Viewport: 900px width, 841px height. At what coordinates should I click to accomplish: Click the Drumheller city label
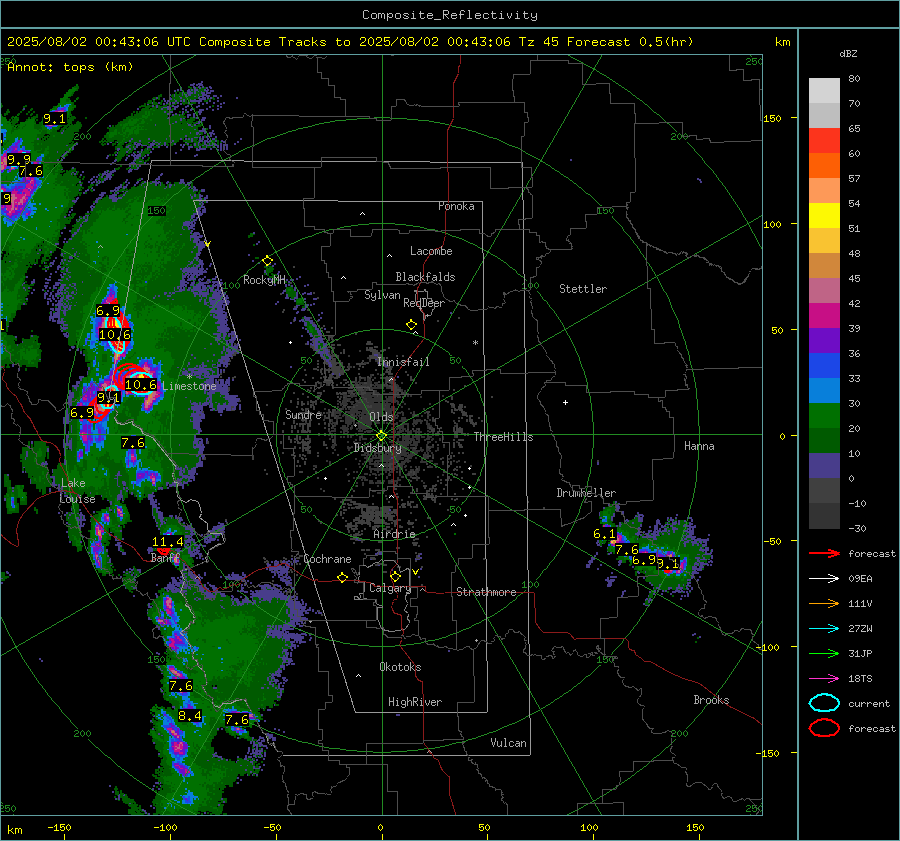click(x=586, y=493)
